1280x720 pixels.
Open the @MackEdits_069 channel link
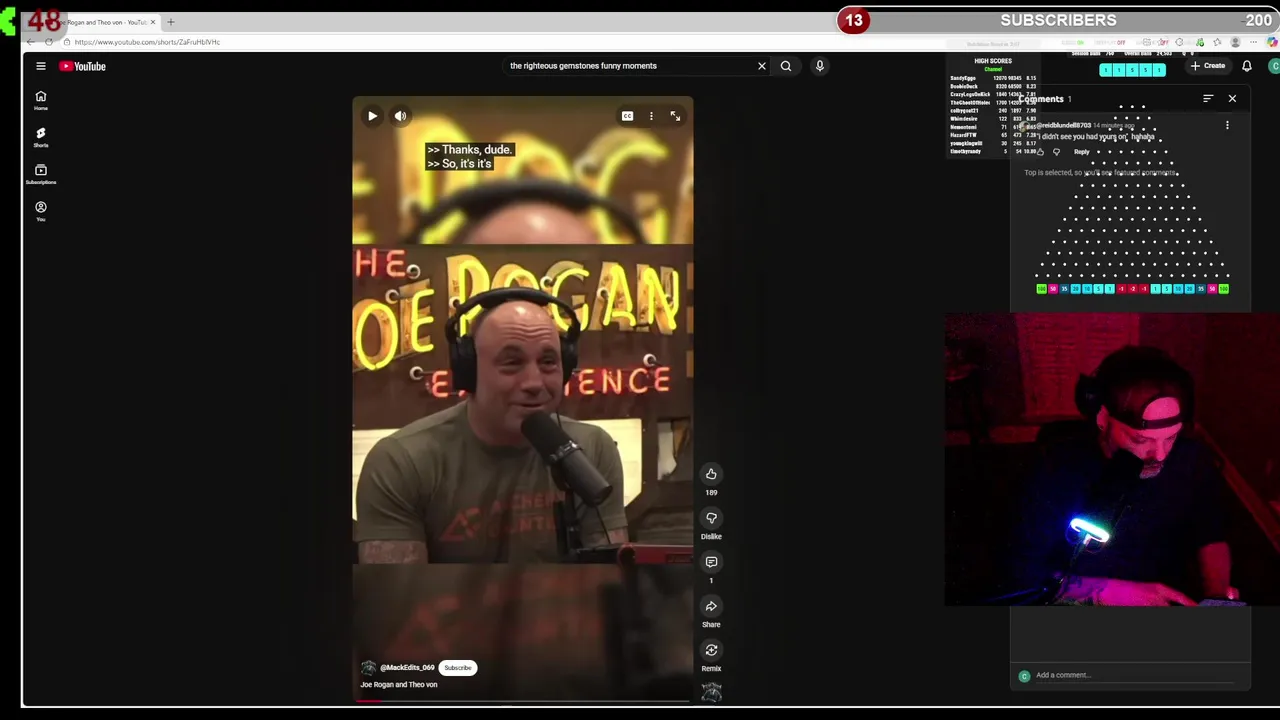click(x=407, y=668)
